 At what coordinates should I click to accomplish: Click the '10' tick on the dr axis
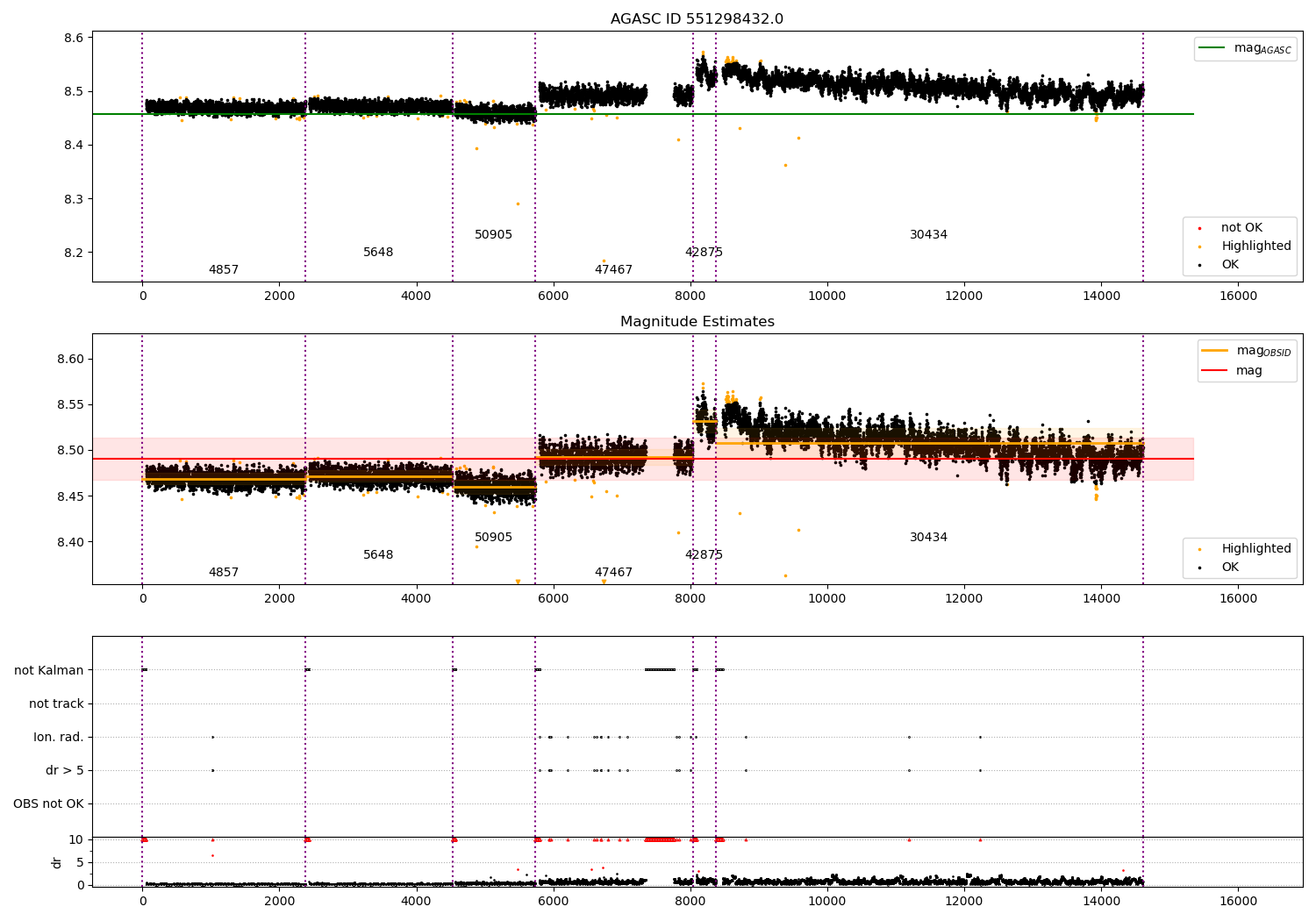click(x=76, y=840)
